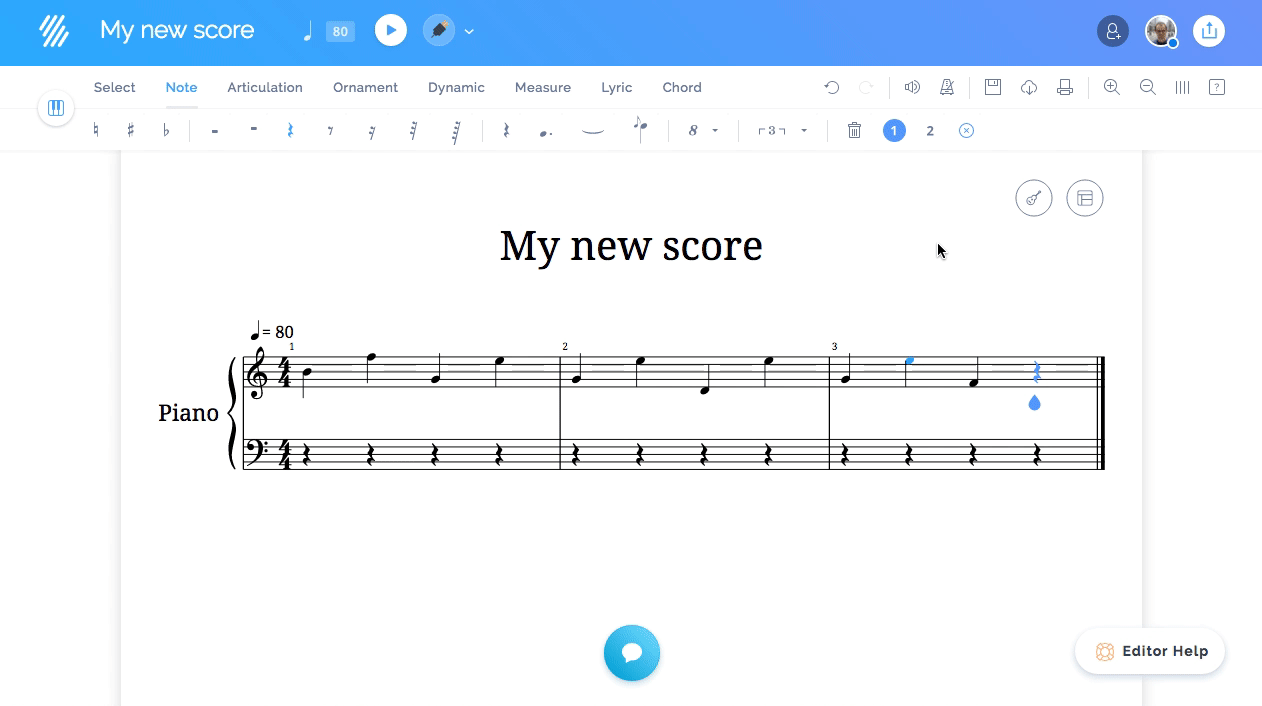Viewport: 1262px width, 706px height.
Task: Apply the natural accidental
Action: 96,130
